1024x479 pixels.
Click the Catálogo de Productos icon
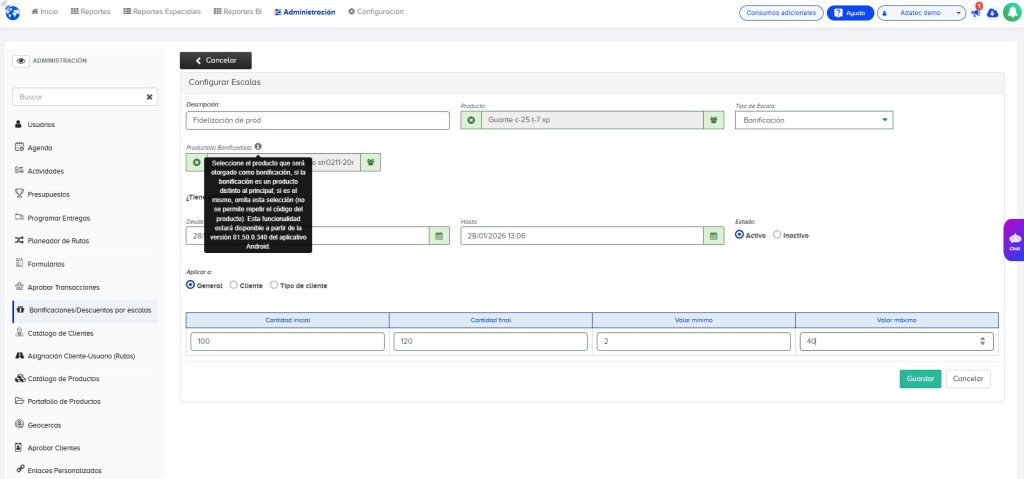coord(19,378)
